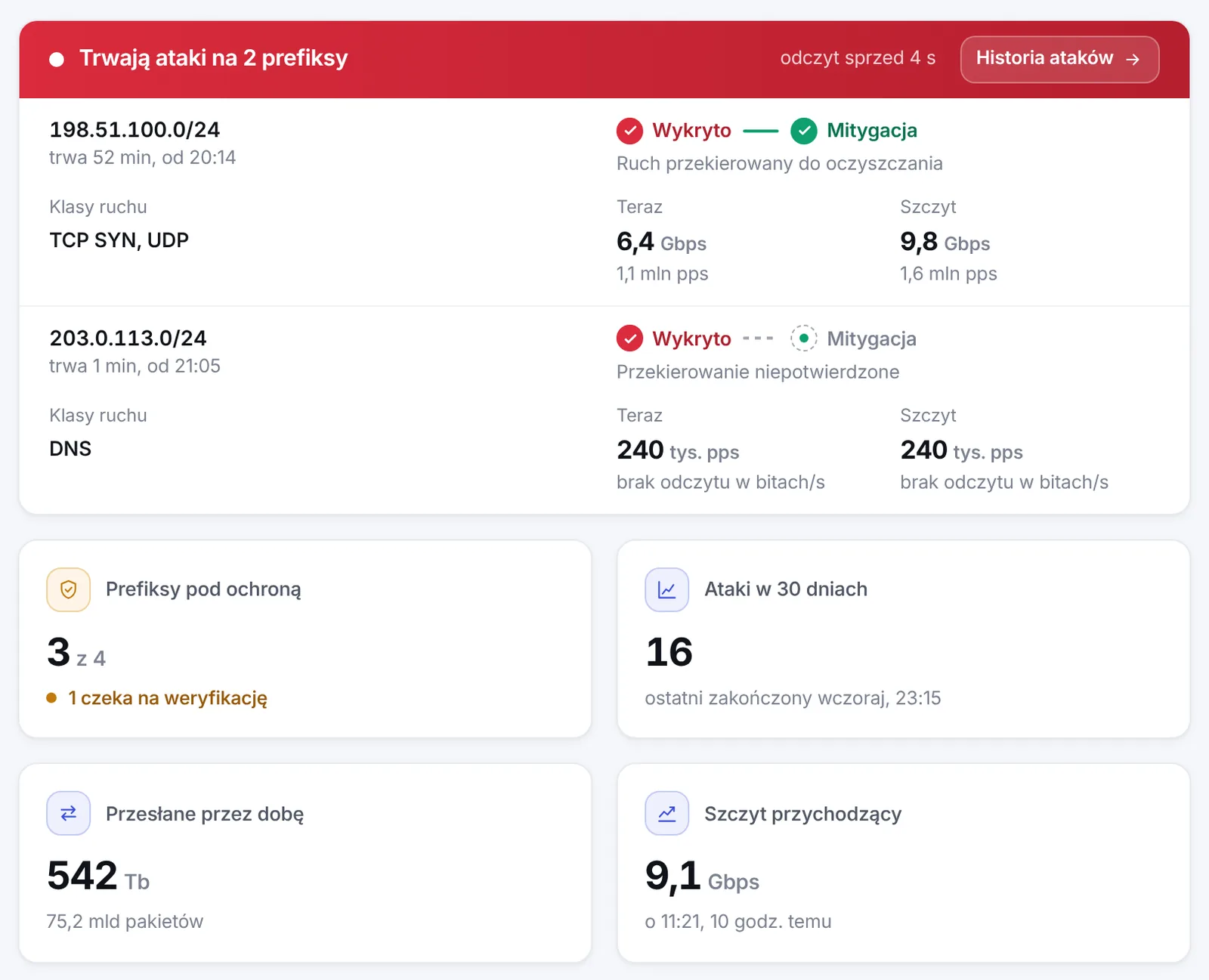Click 'ostatni zakończony wczoraj, 23:15' text
Screen dimensions: 1209x980
[x=793, y=697]
